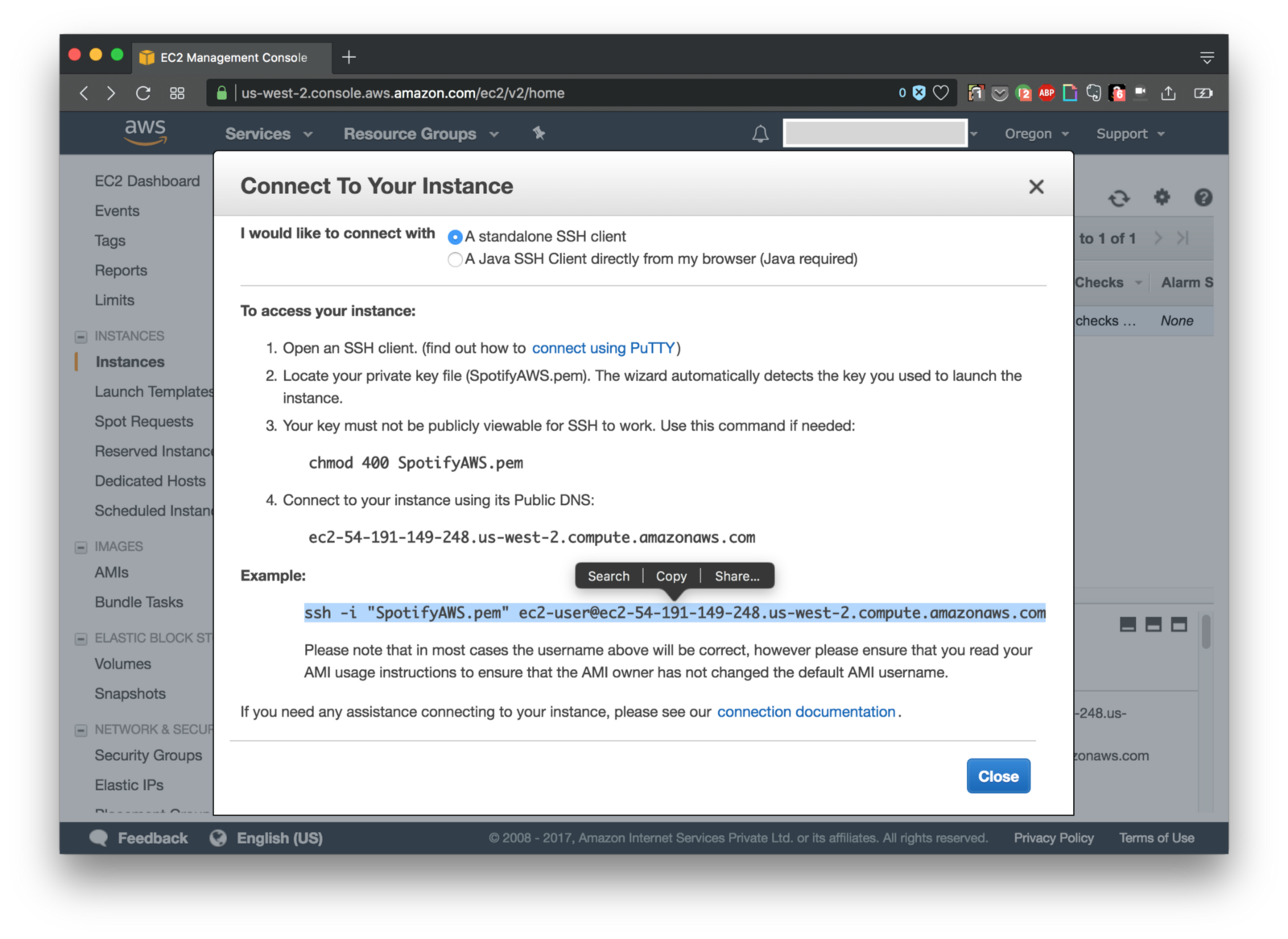
Task: Click the notifications bell icon
Action: click(760, 134)
